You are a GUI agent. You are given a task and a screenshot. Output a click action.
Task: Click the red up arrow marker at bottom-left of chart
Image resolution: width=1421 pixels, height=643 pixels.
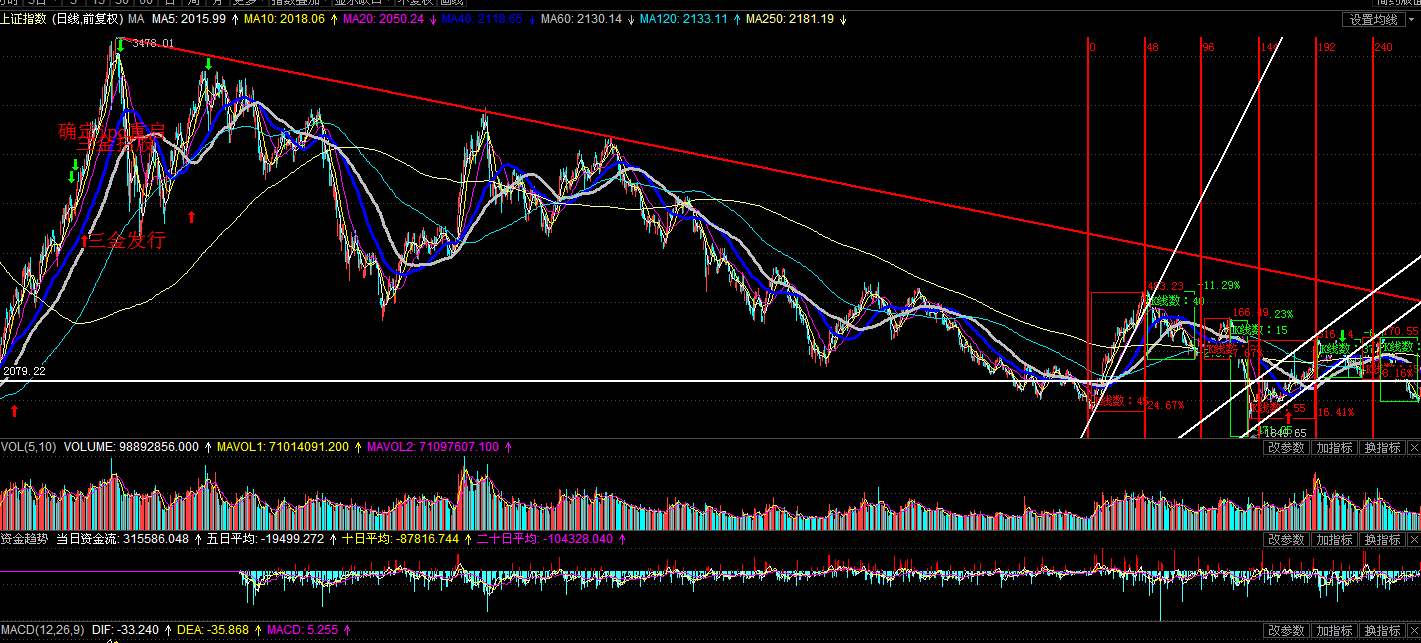pyautogui.click(x=14, y=410)
